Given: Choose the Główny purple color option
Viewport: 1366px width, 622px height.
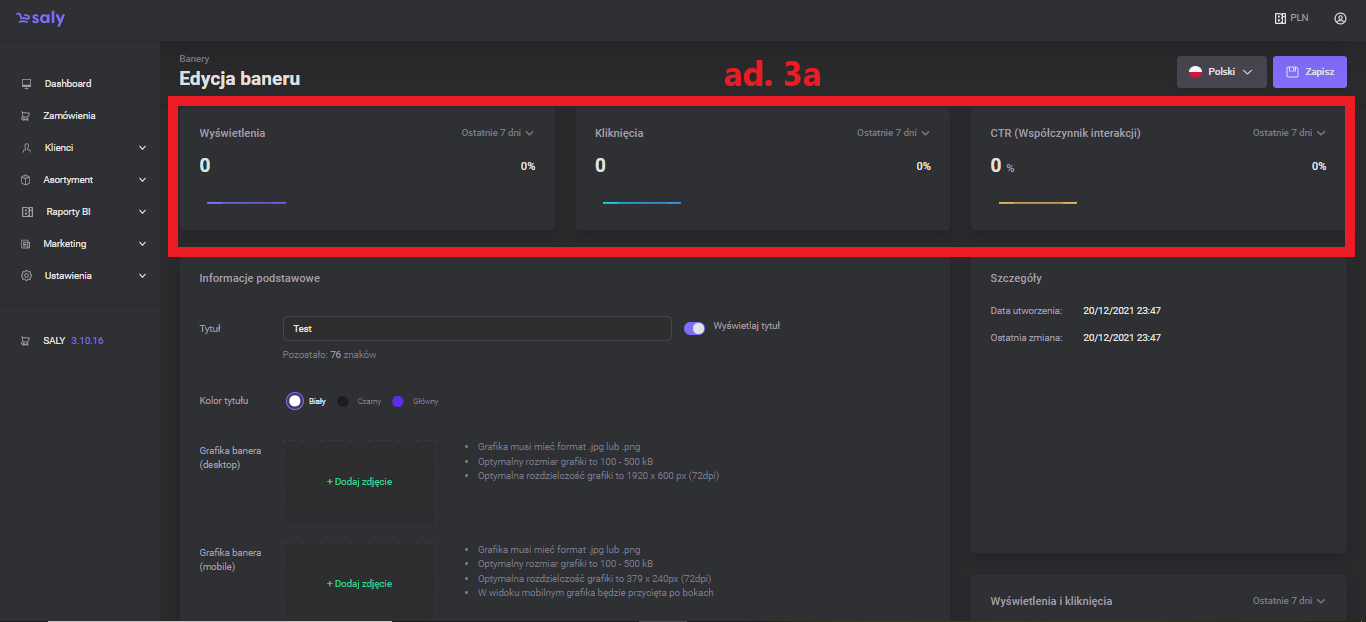Looking at the screenshot, I should pyautogui.click(x=398, y=401).
